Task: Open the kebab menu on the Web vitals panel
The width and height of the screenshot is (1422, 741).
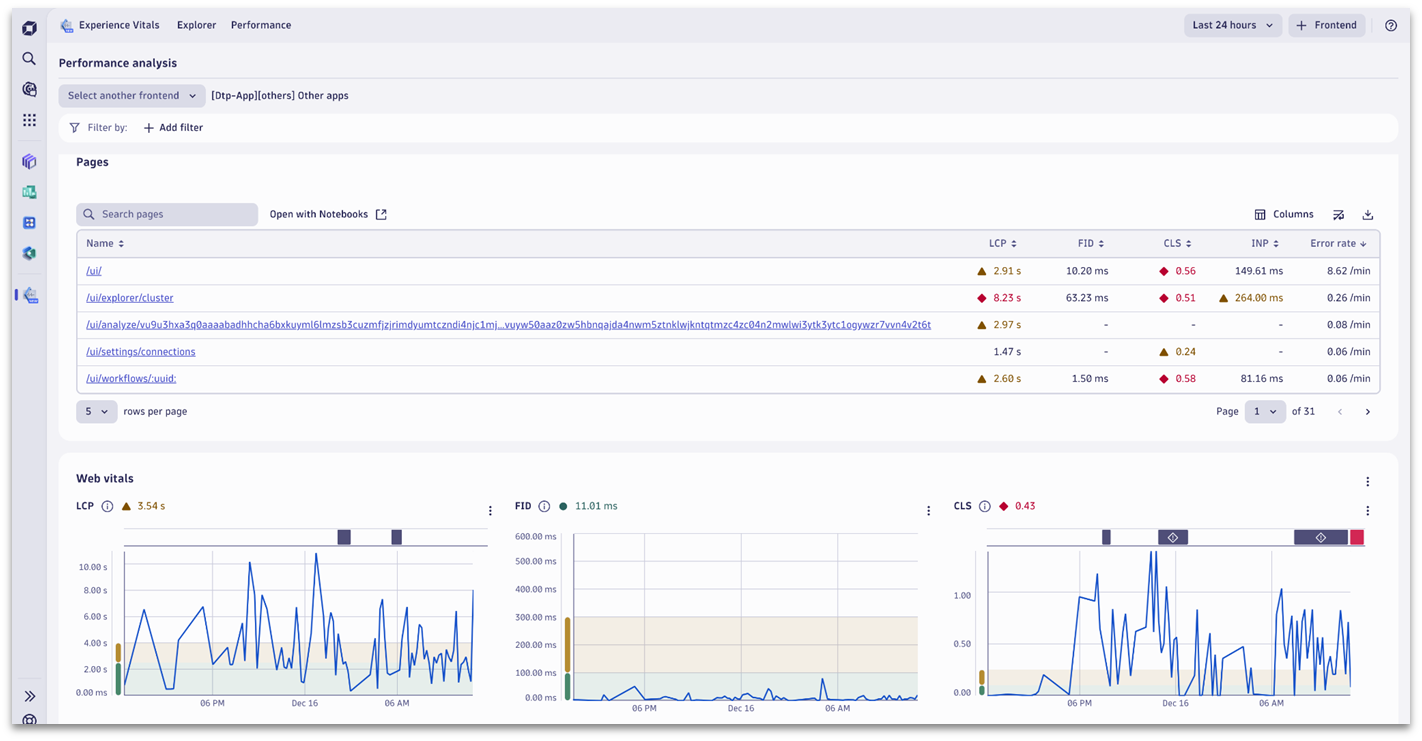Action: [1367, 481]
